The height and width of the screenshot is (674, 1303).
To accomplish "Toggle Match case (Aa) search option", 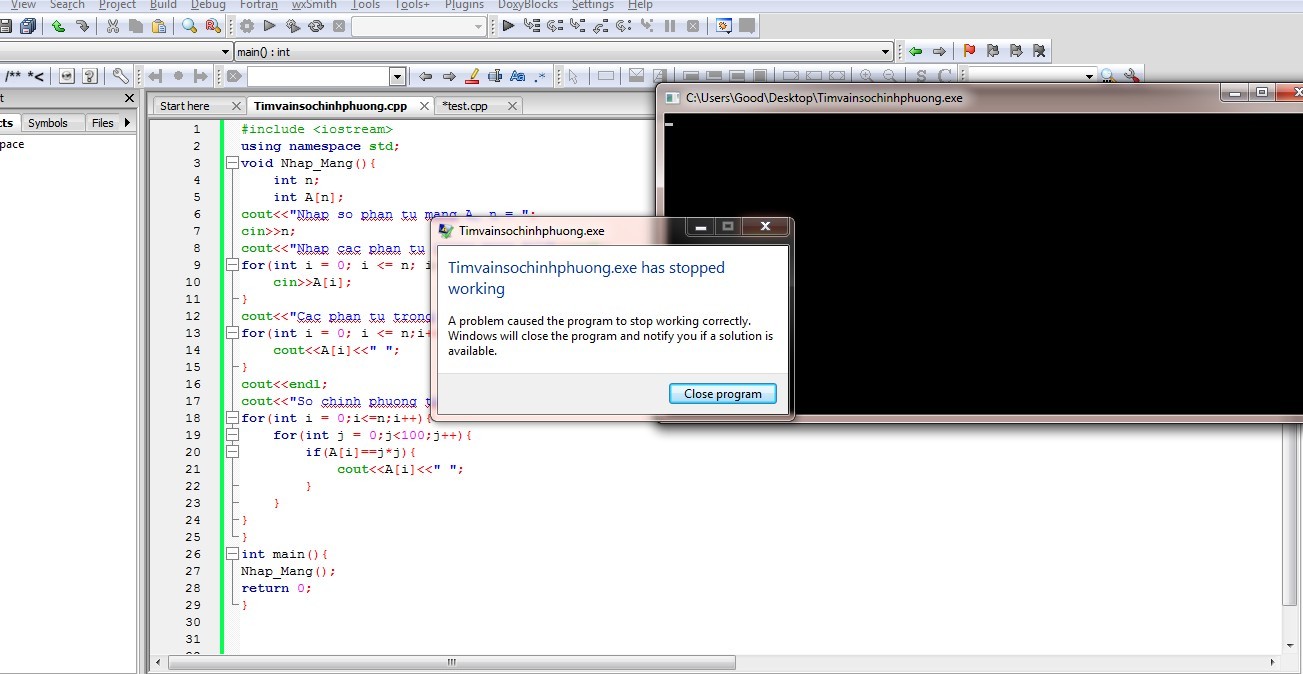I will 517,76.
